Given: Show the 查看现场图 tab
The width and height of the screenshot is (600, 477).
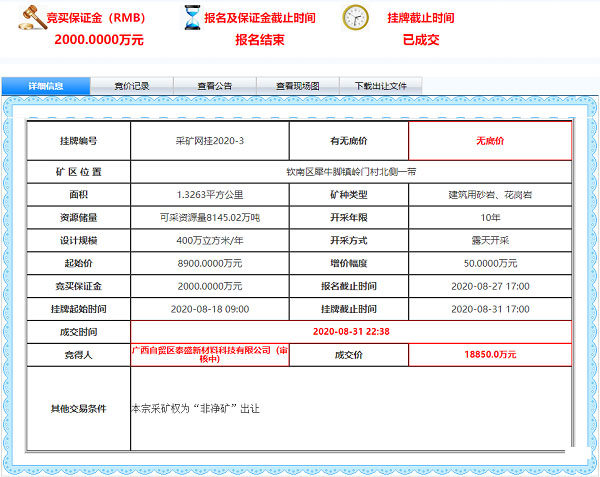Looking at the screenshot, I should (297, 86).
